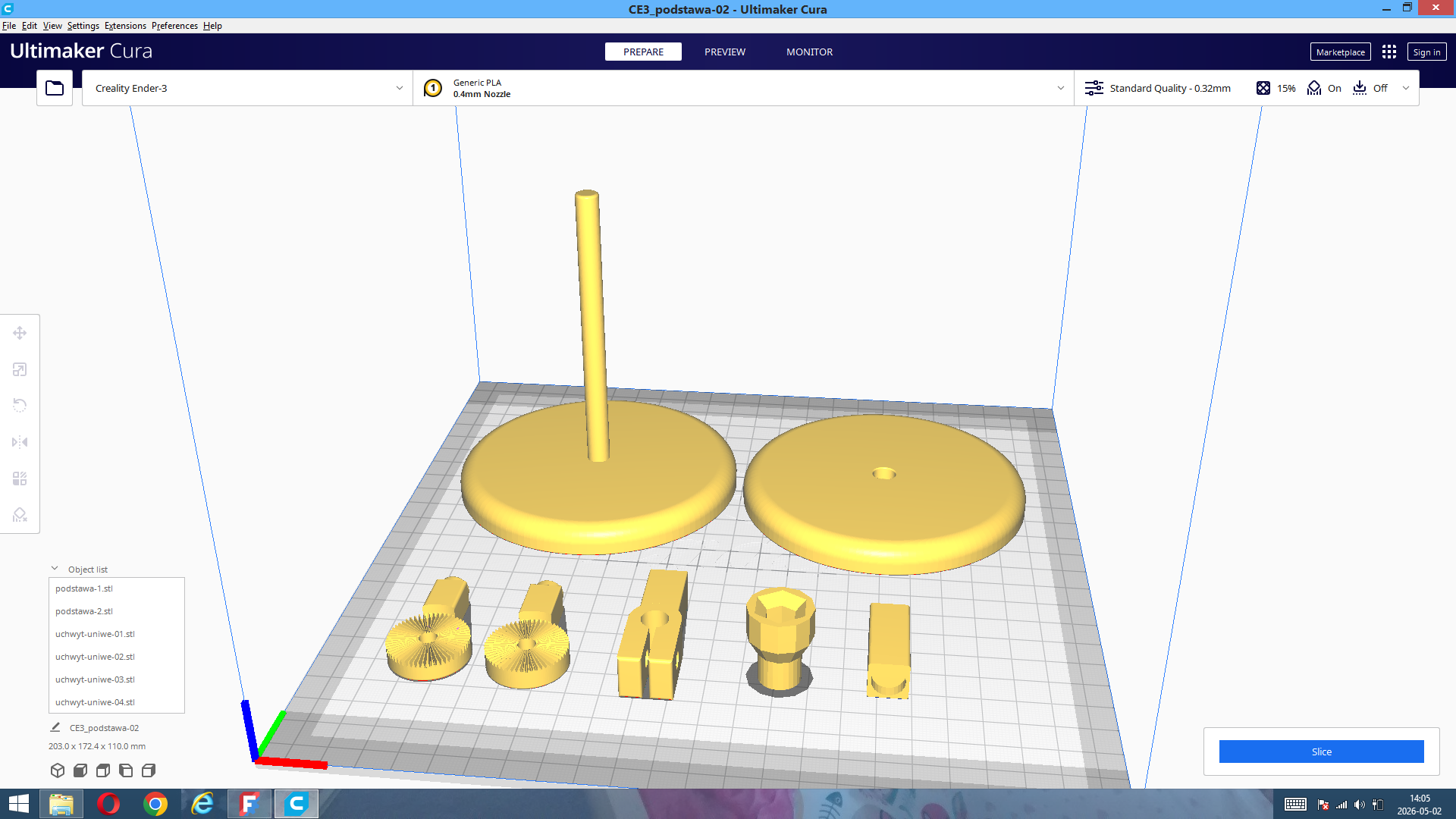Edit project name with pencil icon
Viewport: 1456px width, 819px height.
point(55,727)
